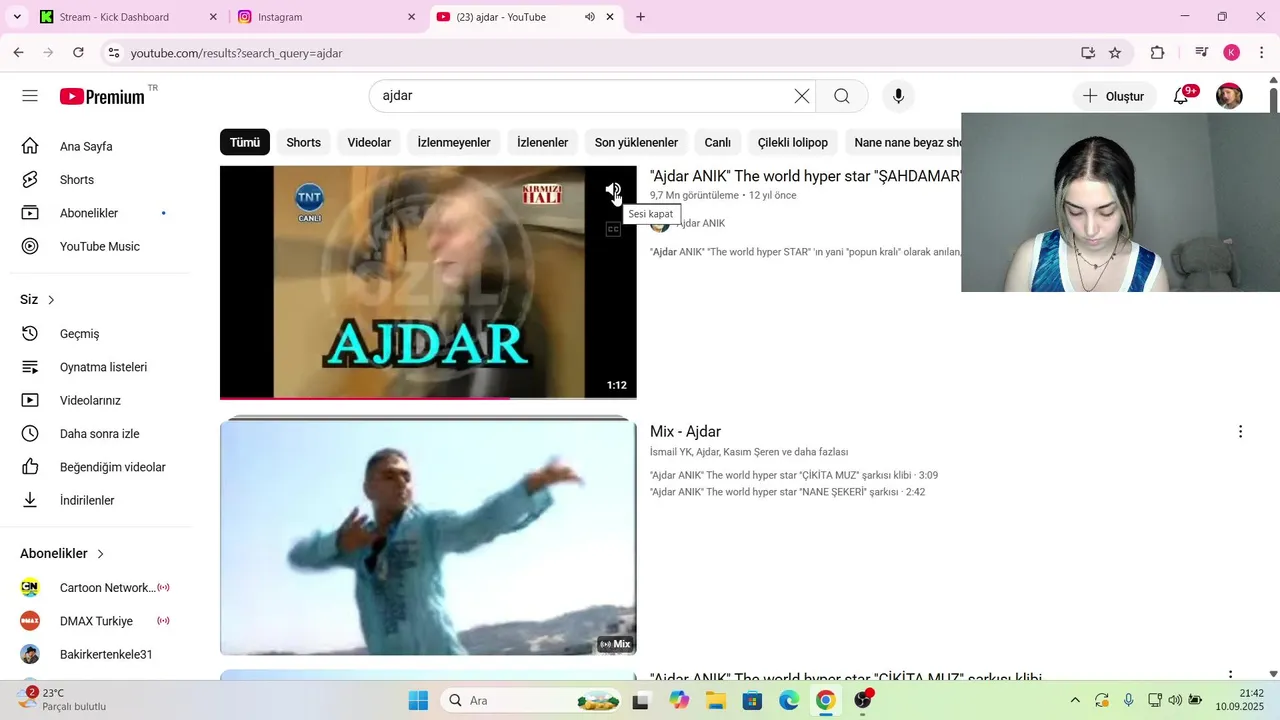Click the magnifier search button
Image resolution: width=1280 pixels, height=720 pixels.
point(842,96)
